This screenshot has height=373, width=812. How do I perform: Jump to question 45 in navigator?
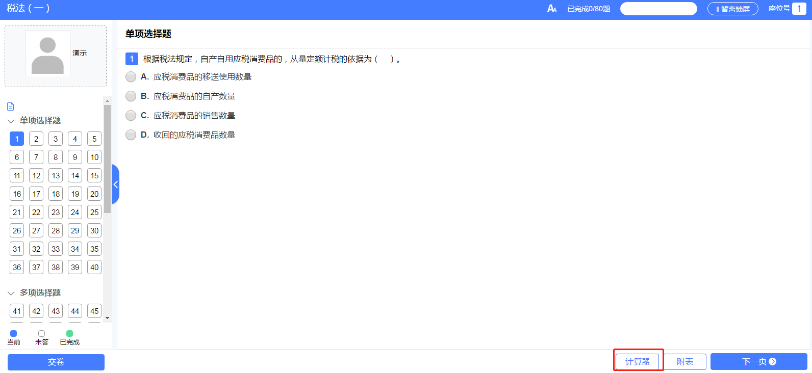click(94, 311)
